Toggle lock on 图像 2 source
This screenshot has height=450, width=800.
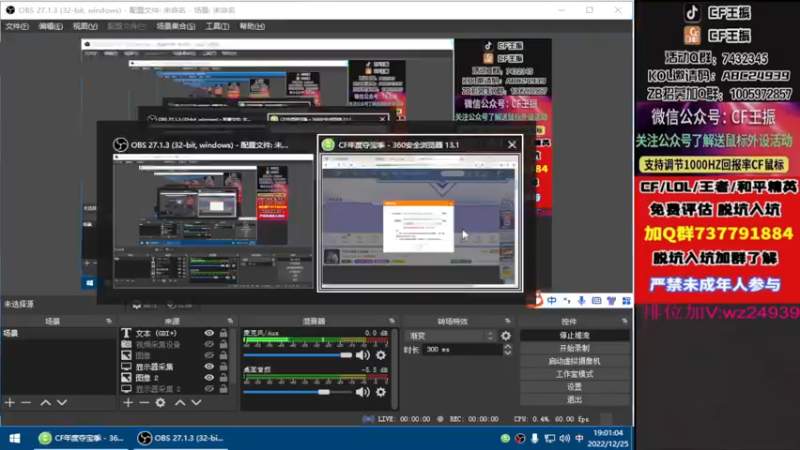(x=223, y=378)
